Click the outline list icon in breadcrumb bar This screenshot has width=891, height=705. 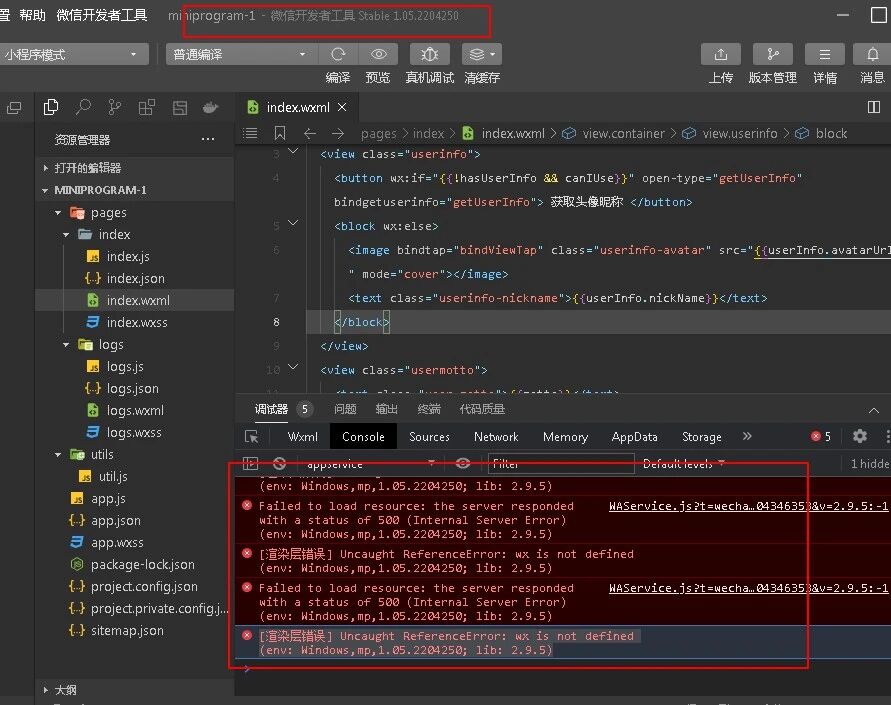(250, 133)
